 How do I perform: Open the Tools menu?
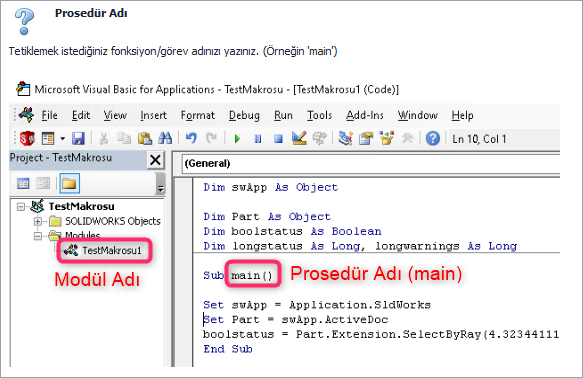coord(319,116)
